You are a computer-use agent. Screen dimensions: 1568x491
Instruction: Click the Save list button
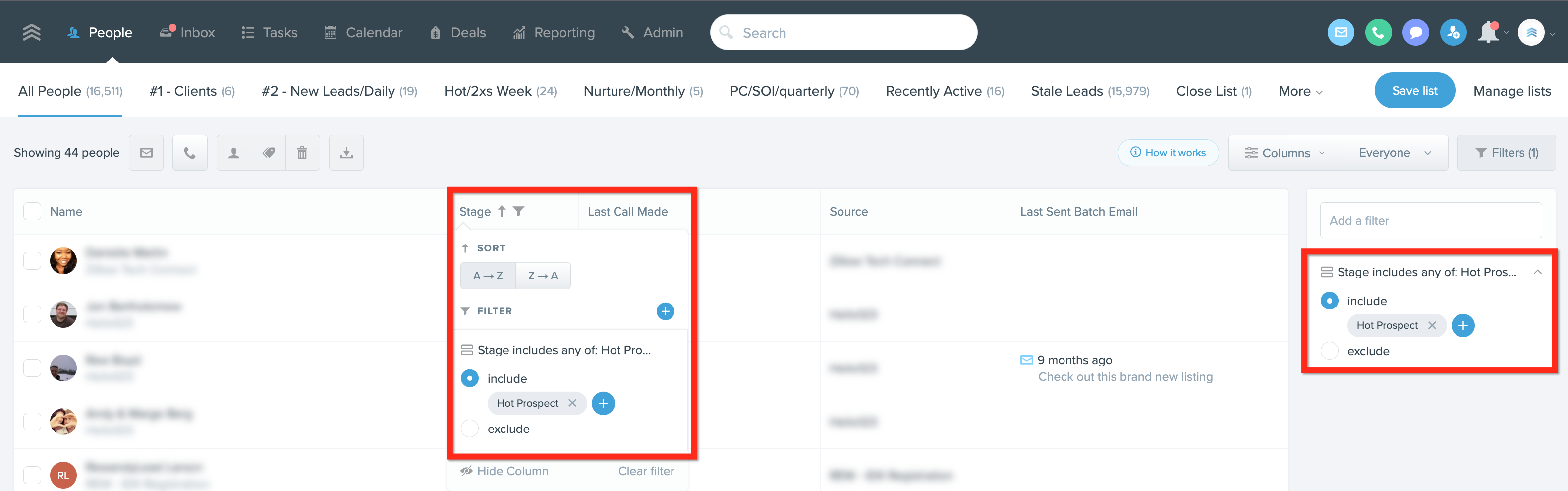[1414, 90]
